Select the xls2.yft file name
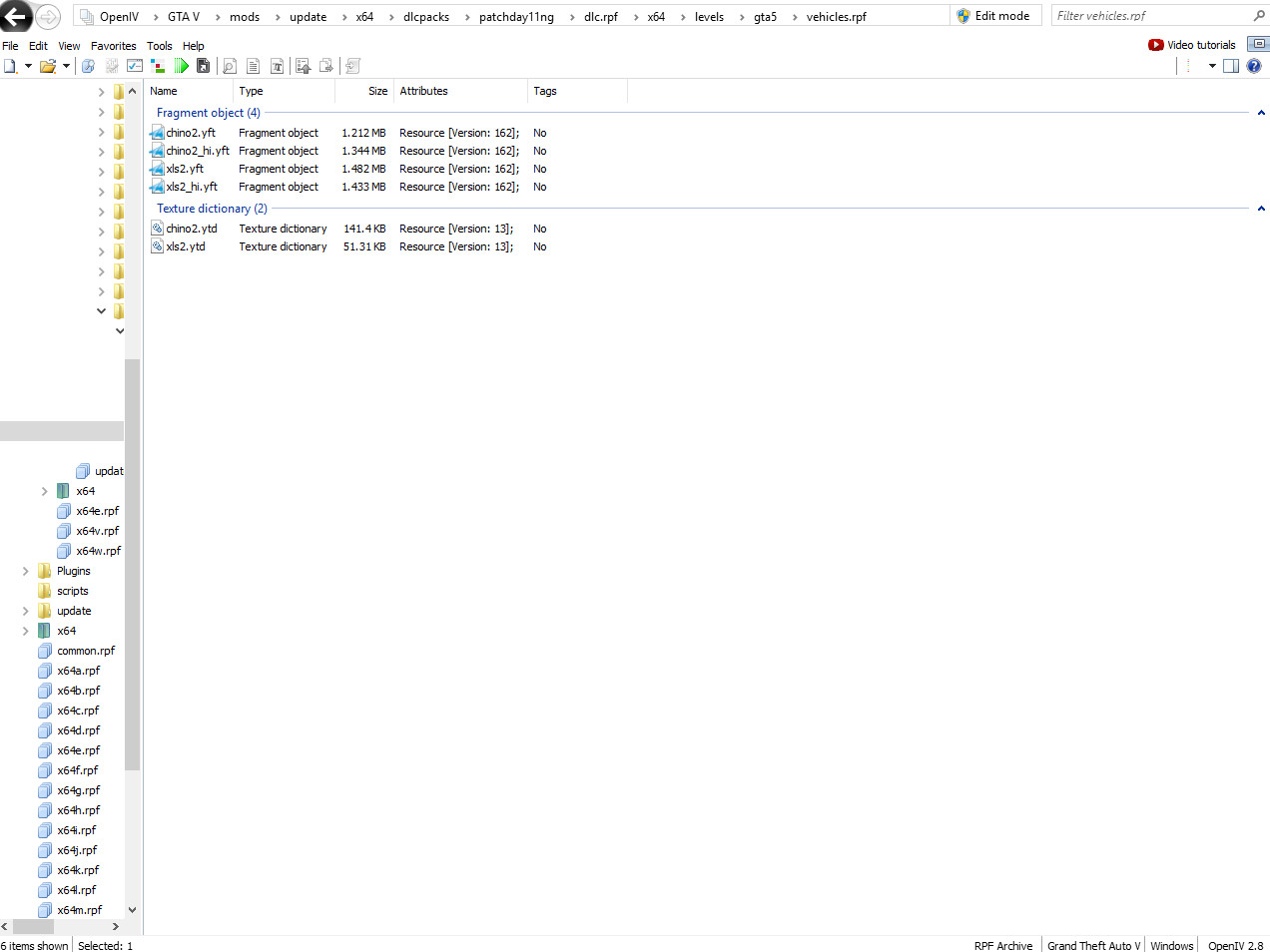 (185, 169)
